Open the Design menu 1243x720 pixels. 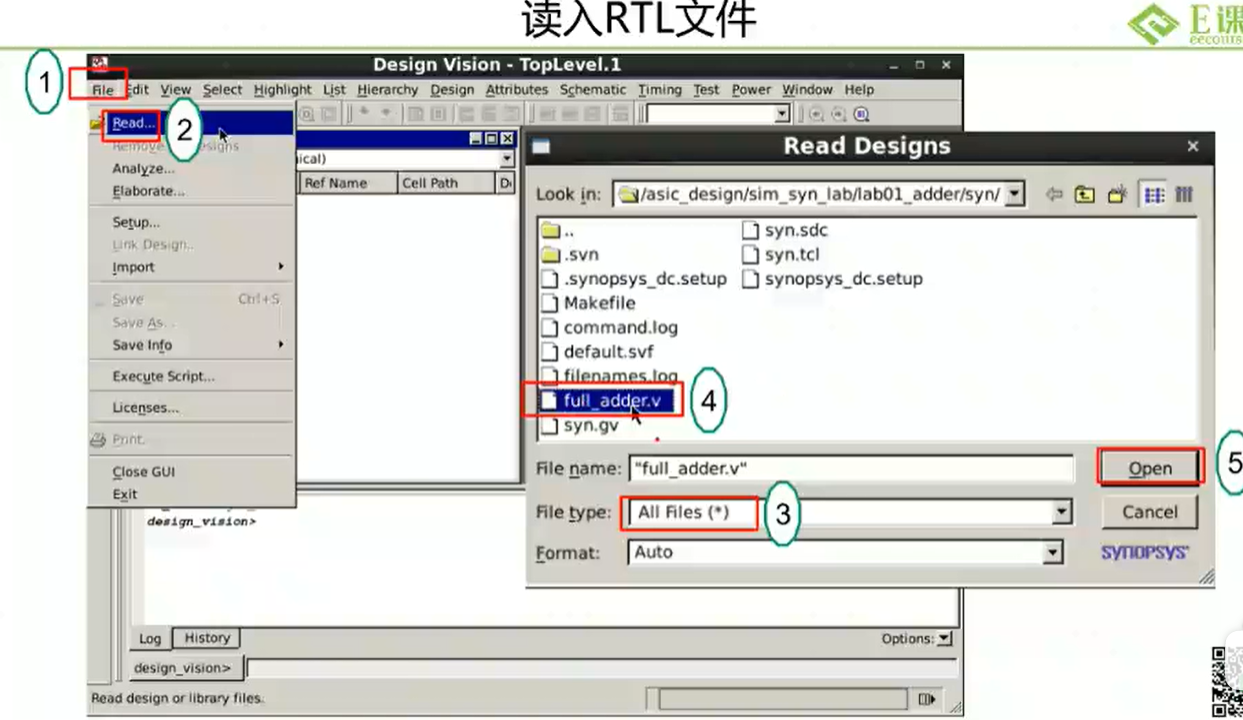click(452, 90)
